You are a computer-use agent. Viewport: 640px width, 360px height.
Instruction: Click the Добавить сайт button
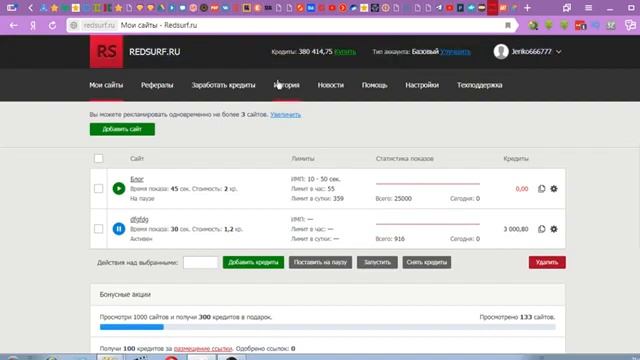point(122,129)
